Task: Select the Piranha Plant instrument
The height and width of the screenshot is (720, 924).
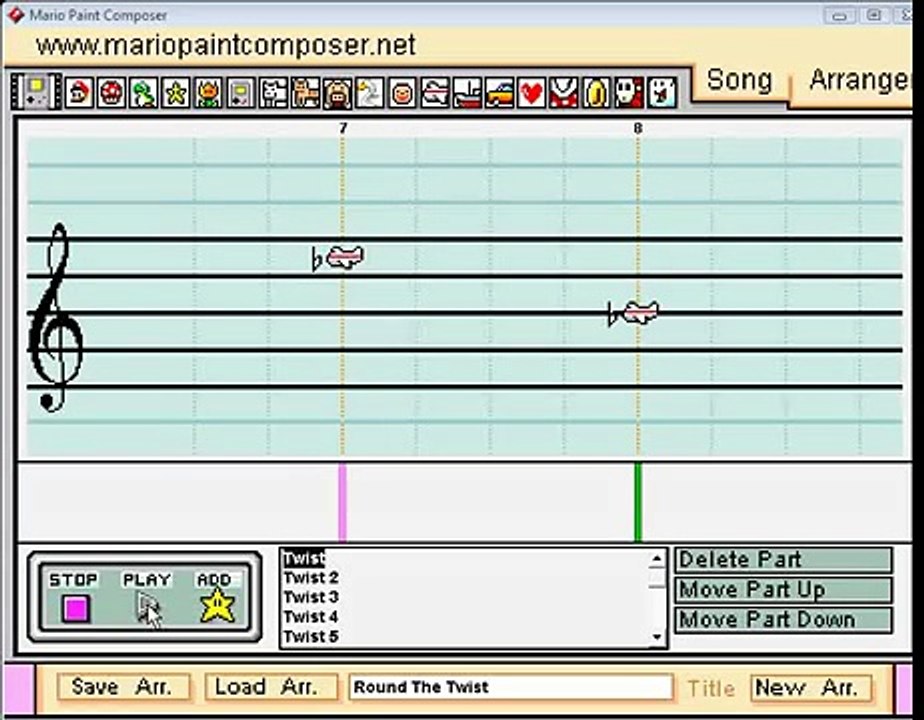Action: [563, 93]
